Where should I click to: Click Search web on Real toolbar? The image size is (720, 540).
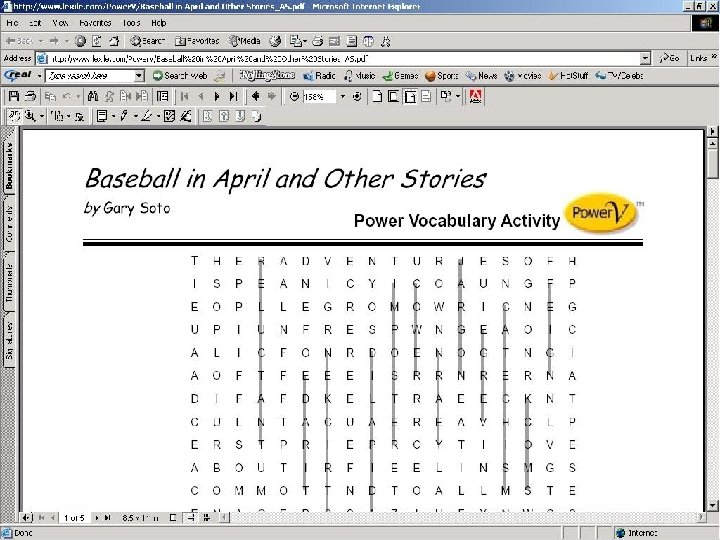(x=180, y=76)
